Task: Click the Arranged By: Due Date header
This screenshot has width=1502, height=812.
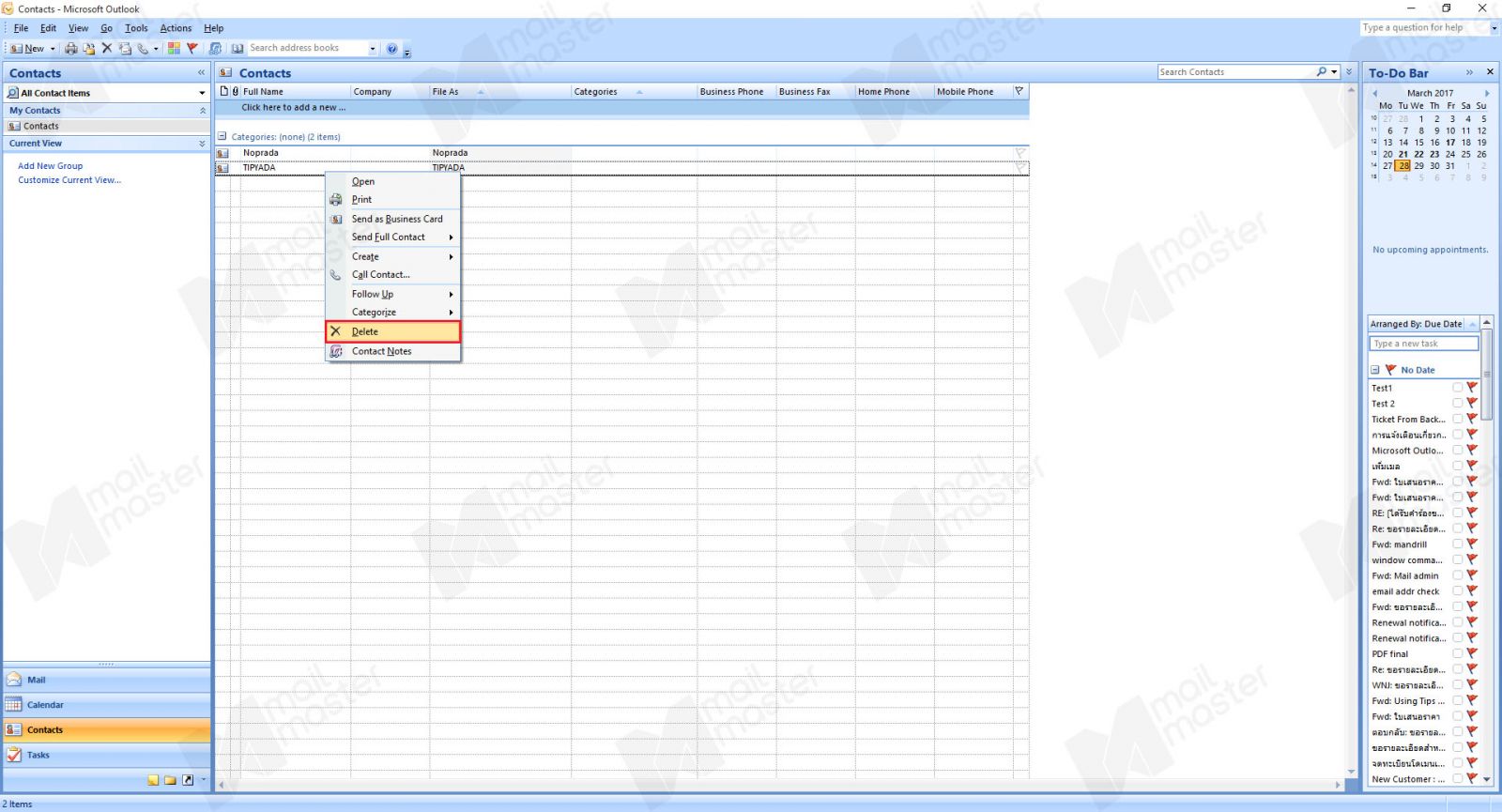Action: click(1417, 324)
